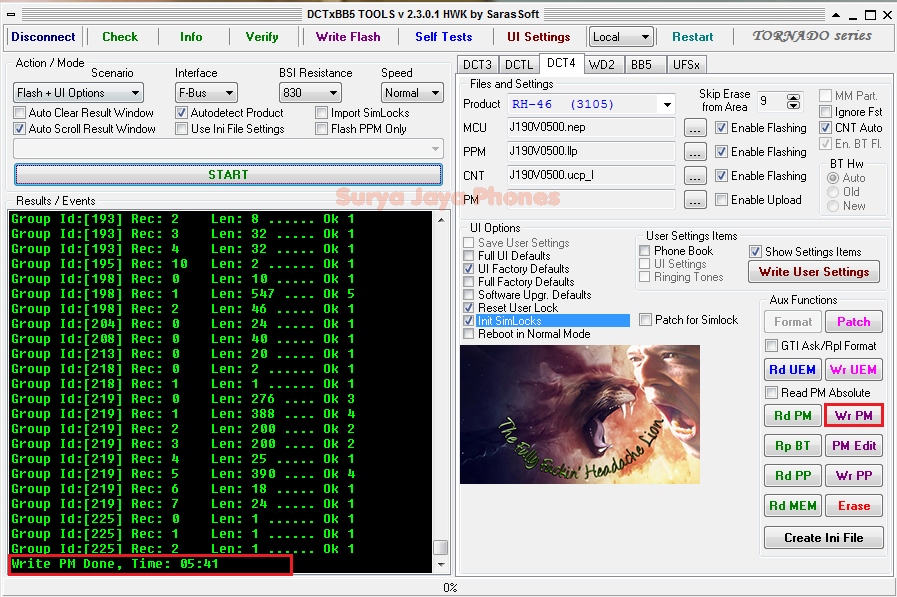897x597 pixels.
Task: Click the Skip Erase spinner arrows
Action: click(x=793, y=101)
